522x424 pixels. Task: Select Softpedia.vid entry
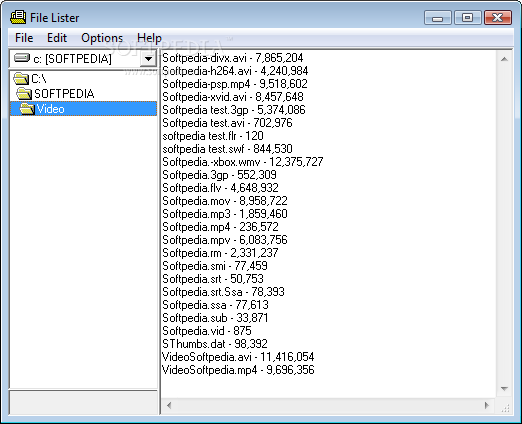[x=207, y=331]
